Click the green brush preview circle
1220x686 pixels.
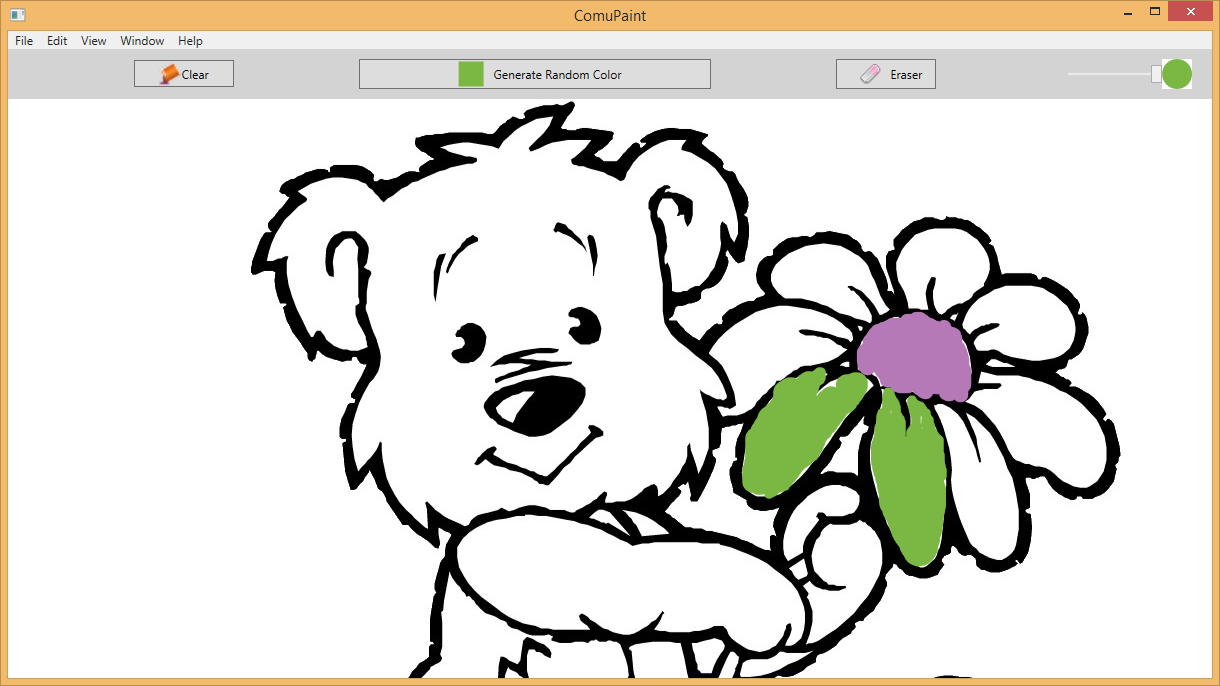click(1177, 74)
